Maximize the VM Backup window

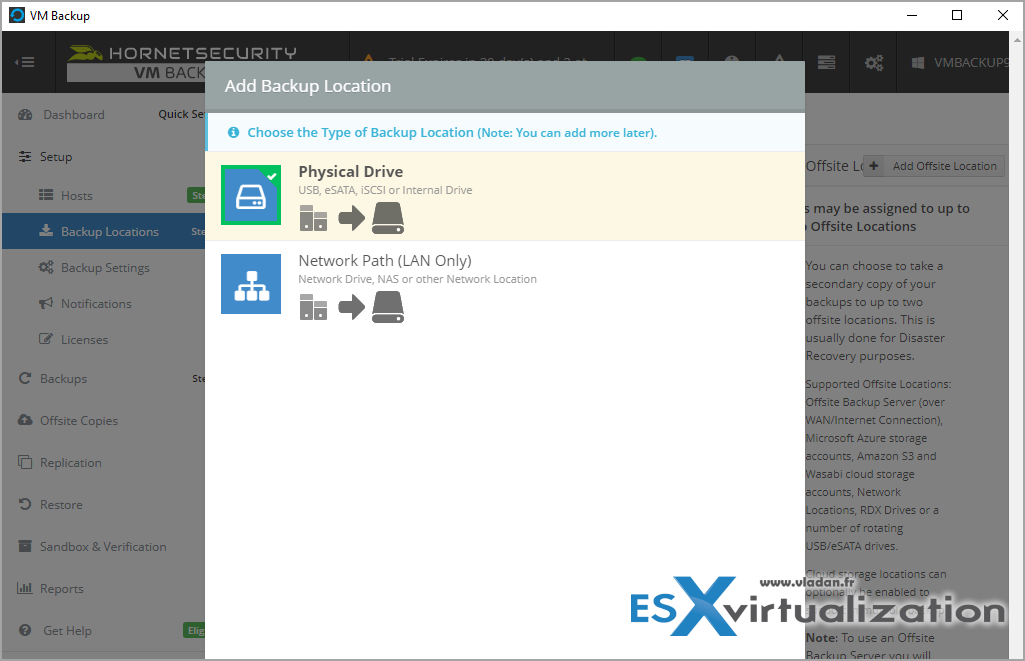pos(957,15)
